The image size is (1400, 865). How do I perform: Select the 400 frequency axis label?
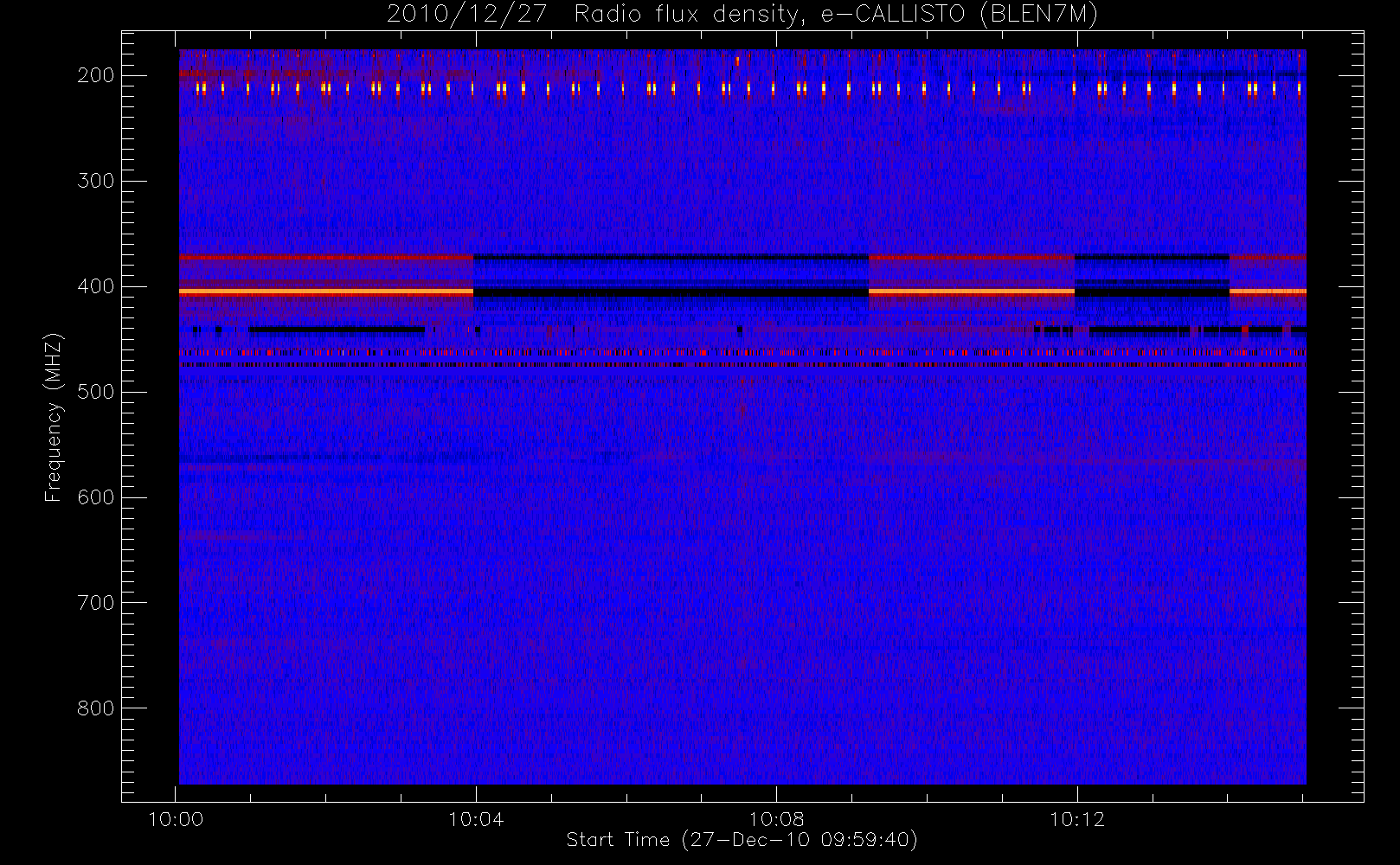click(x=95, y=286)
